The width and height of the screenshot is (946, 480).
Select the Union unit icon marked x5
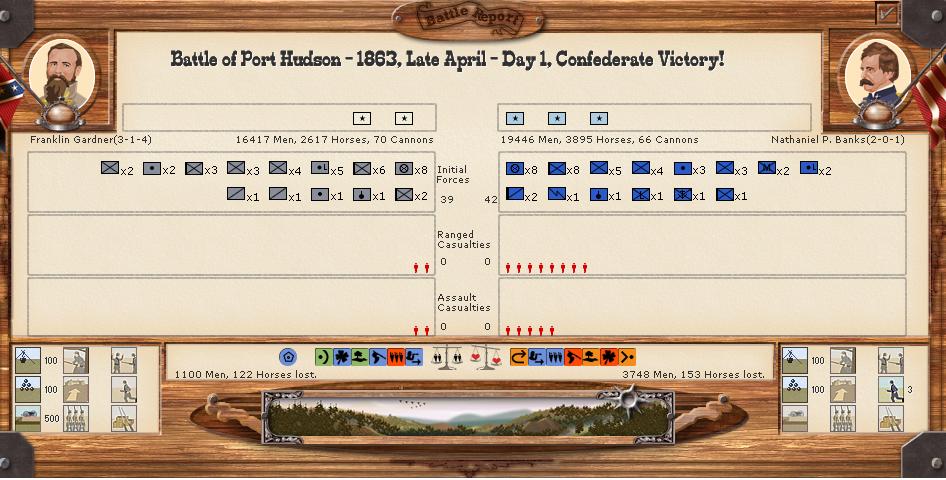(x=599, y=169)
